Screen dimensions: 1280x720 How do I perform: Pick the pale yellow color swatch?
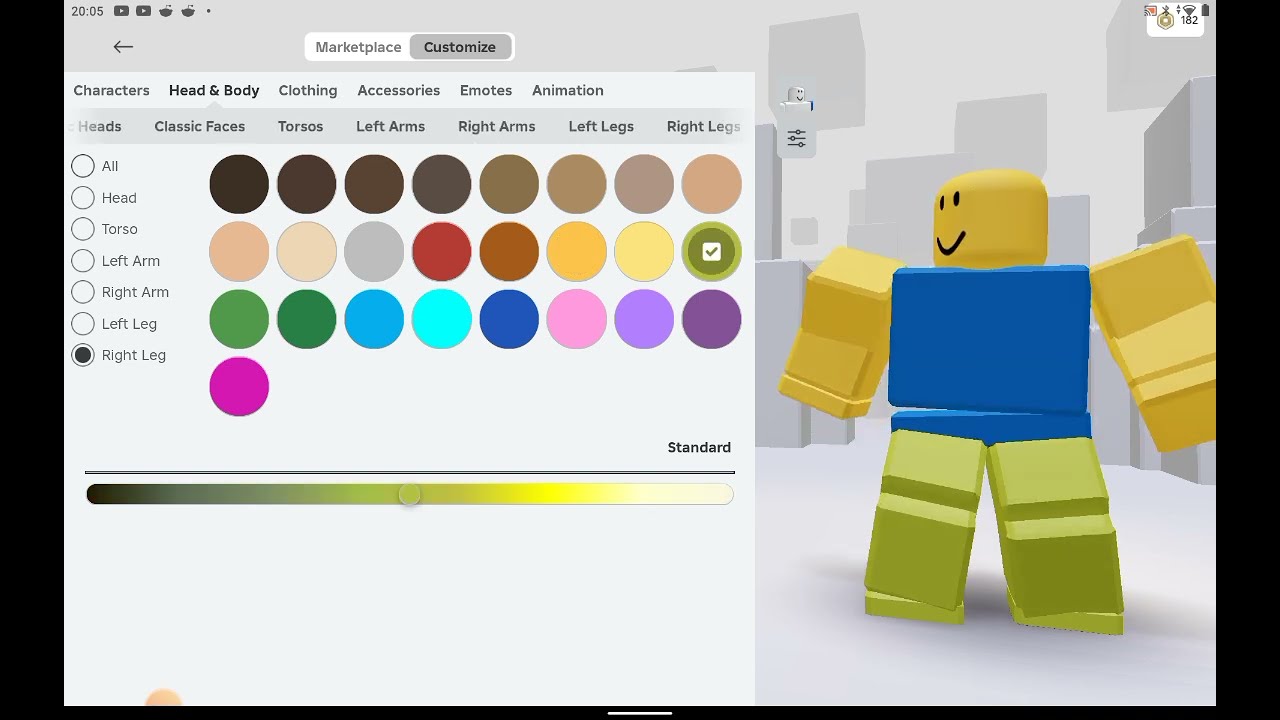tap(644, 251)
